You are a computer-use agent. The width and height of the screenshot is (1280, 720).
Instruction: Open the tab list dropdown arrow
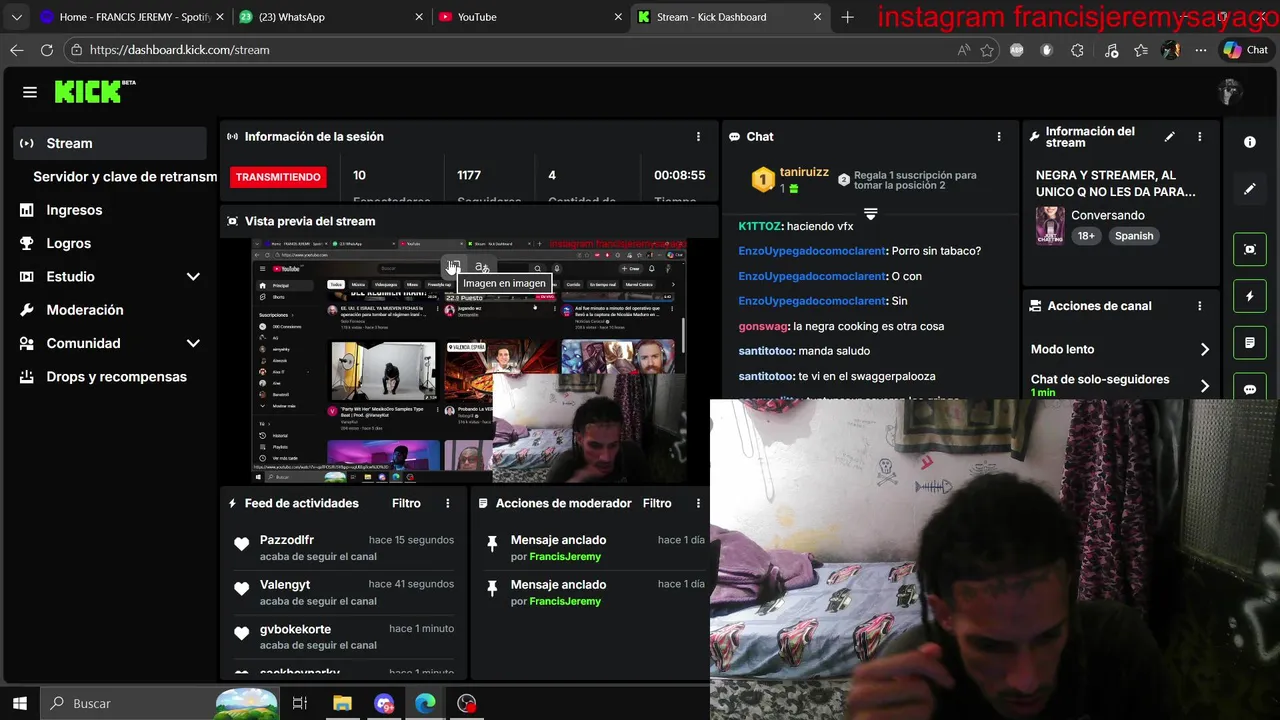16,17
